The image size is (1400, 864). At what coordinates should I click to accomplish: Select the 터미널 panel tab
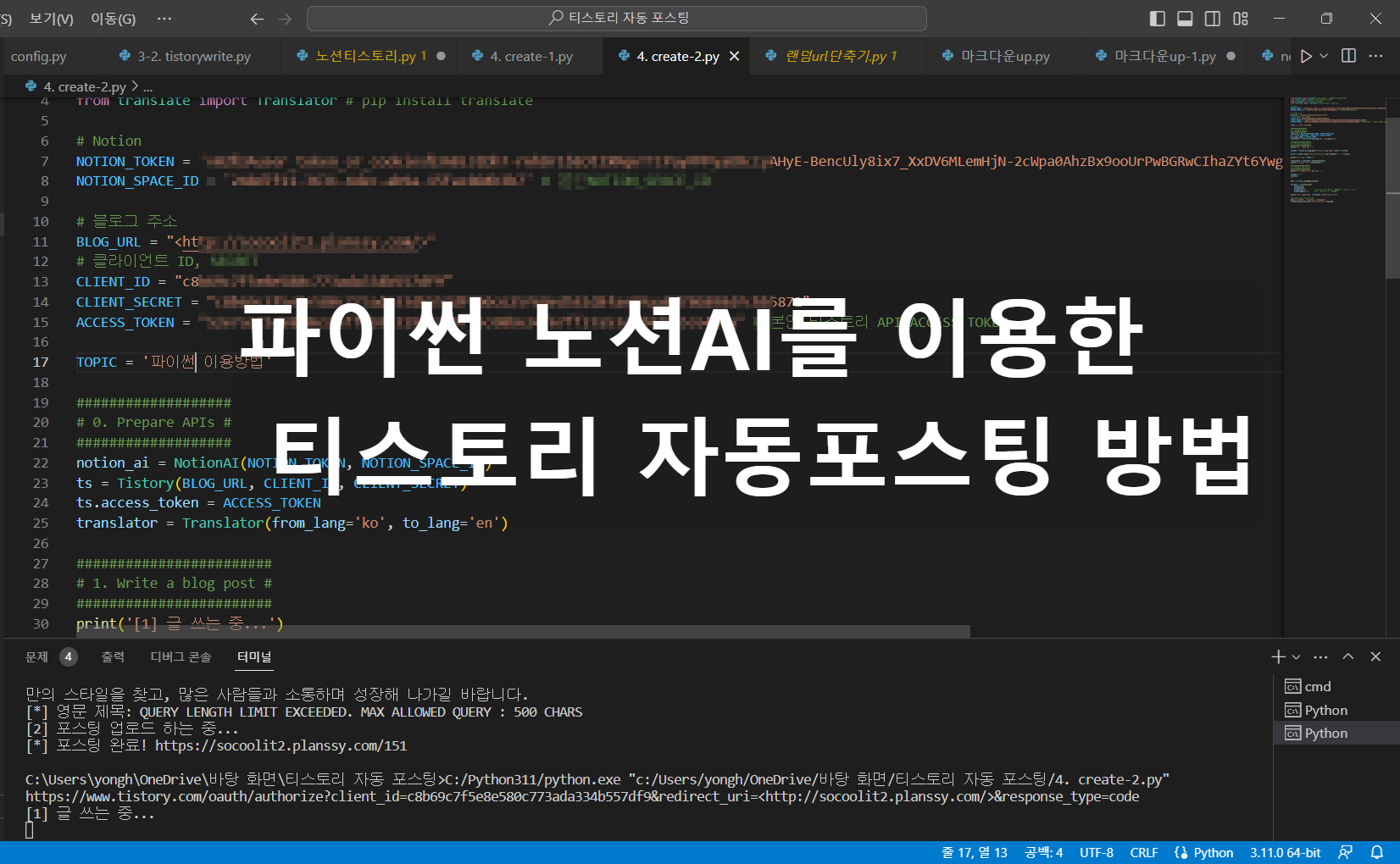[254, 656]
